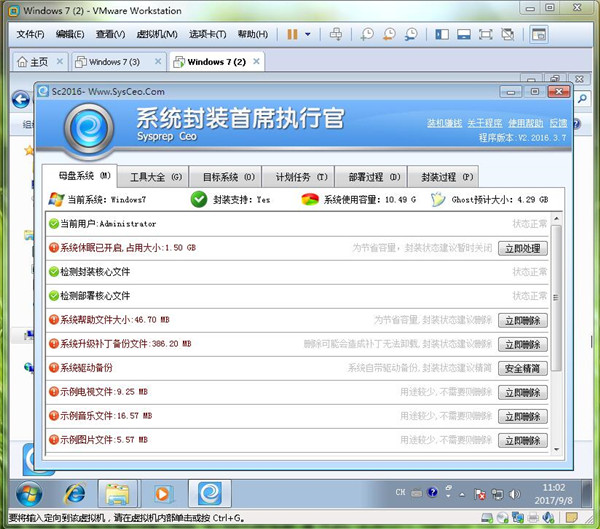Click VMware hard disk status icon
Viewport: 600px width, 529px height.
[x=487, y=518]
